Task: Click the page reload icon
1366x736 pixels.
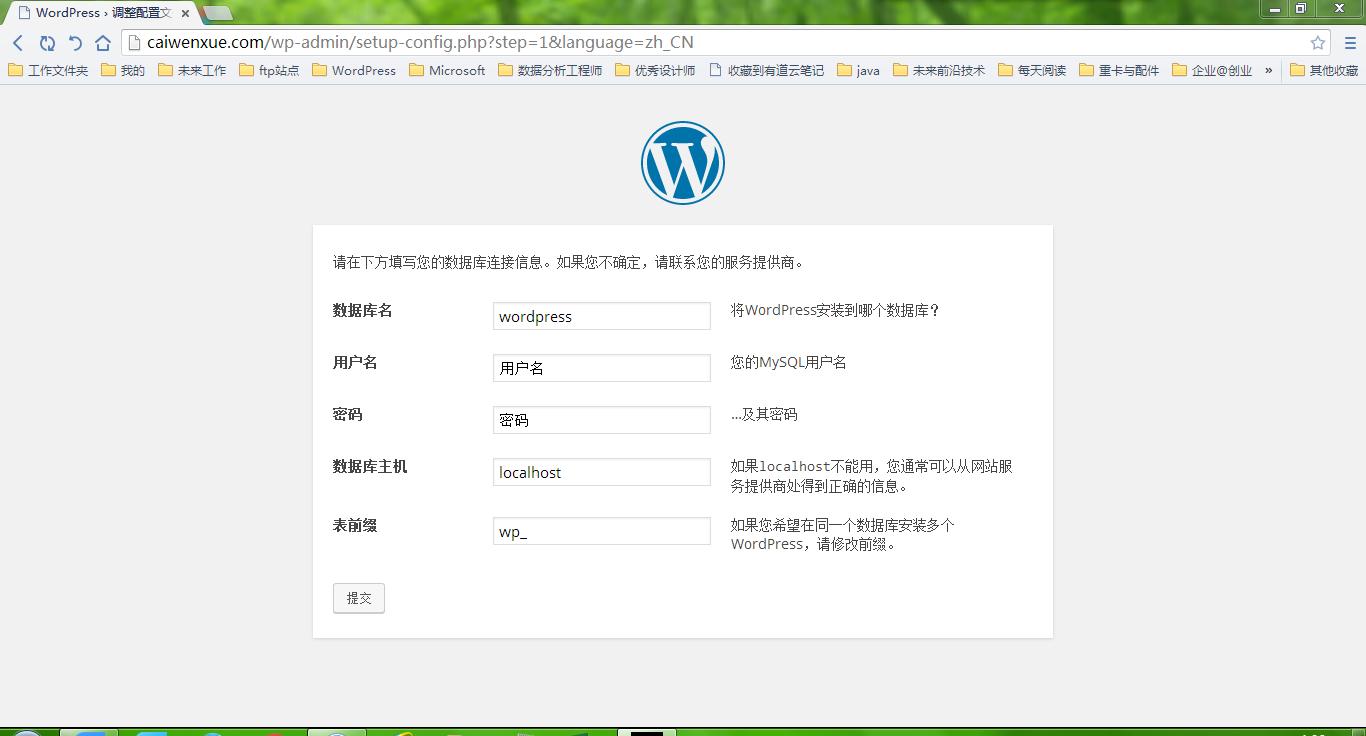Action: pos(47,42)
